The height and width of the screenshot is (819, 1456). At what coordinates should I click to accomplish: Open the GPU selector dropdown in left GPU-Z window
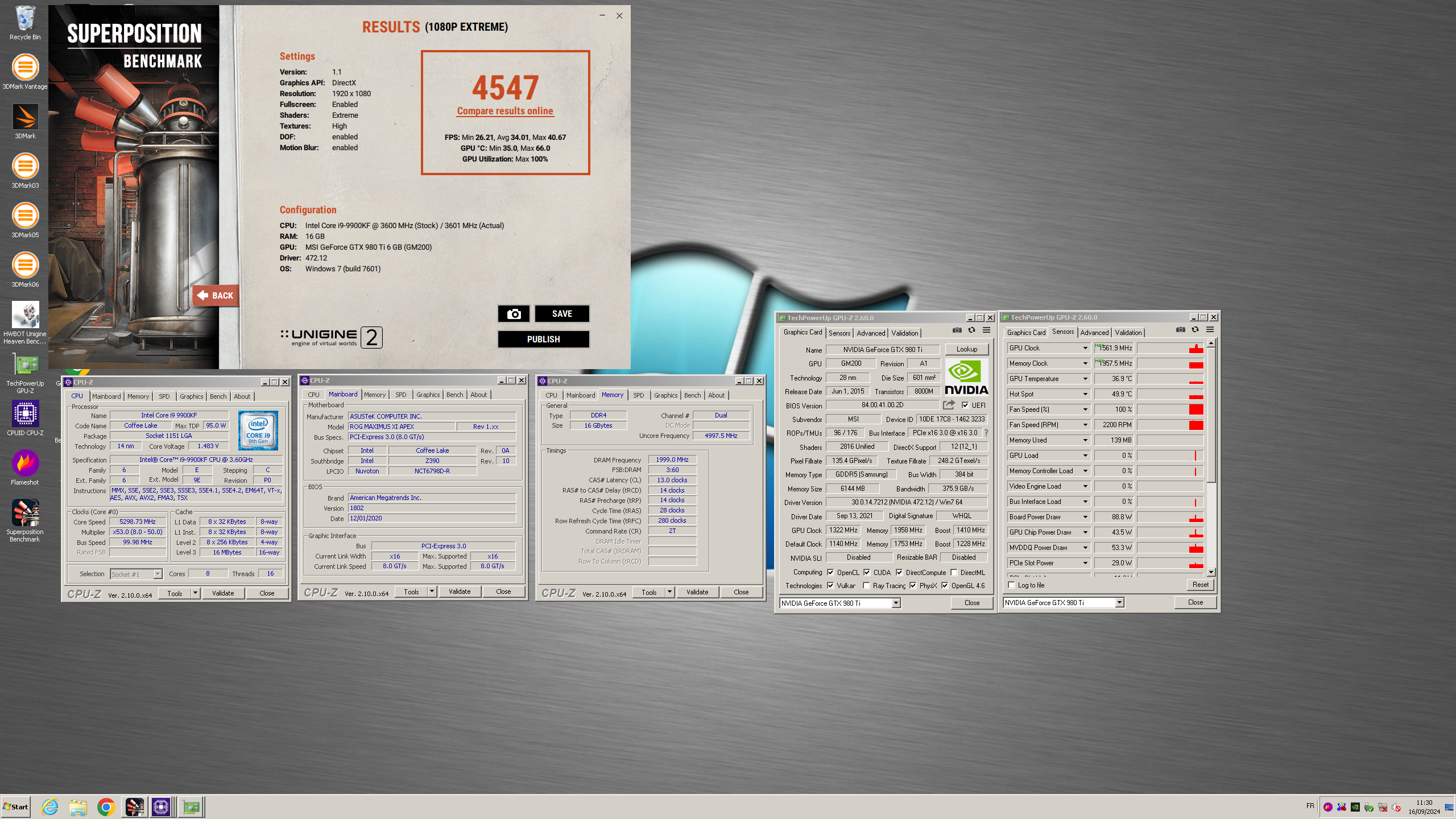point(896,603)
